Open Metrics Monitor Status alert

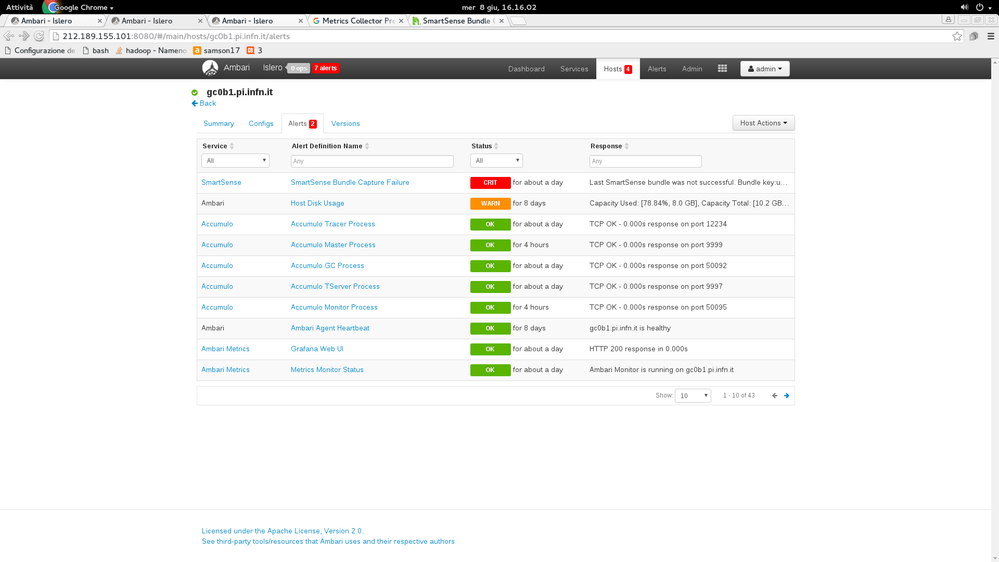click(x=327, y=370)
